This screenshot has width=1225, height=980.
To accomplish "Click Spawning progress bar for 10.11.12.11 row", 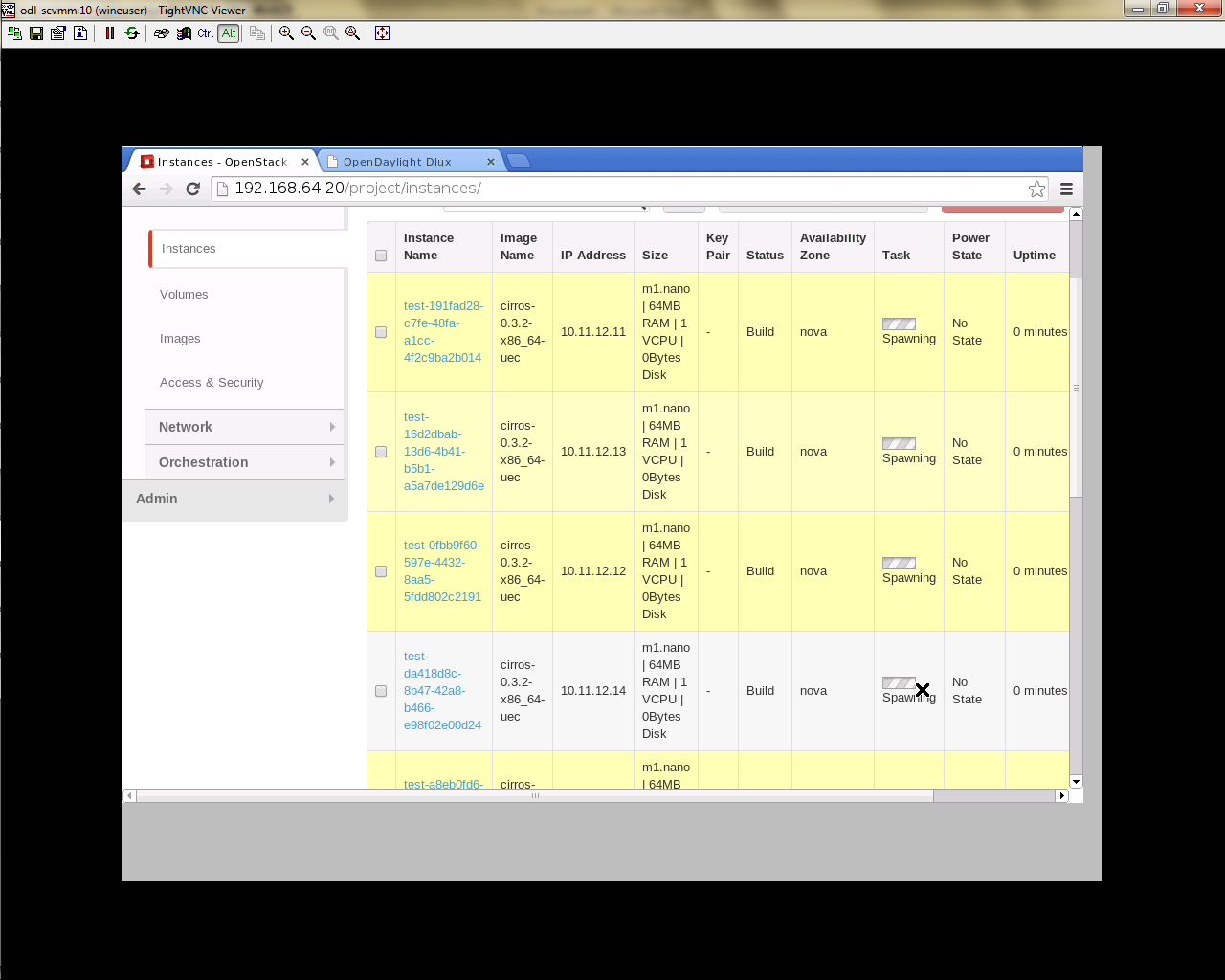I will click(x=899, y=324).
